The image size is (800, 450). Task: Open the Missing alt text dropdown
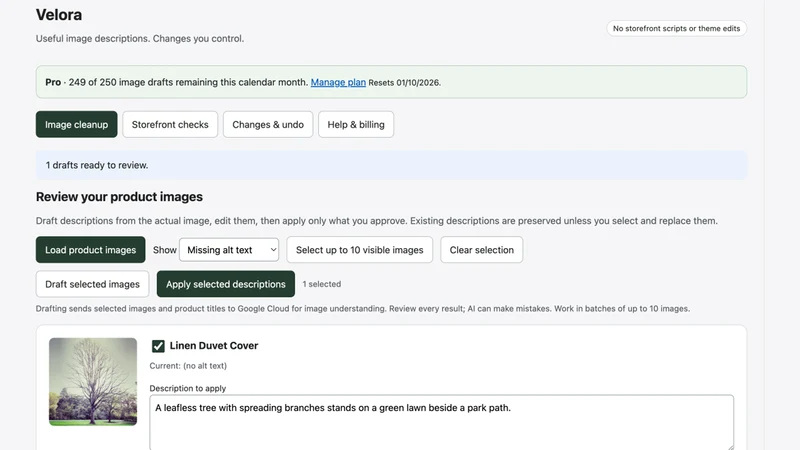229,250
